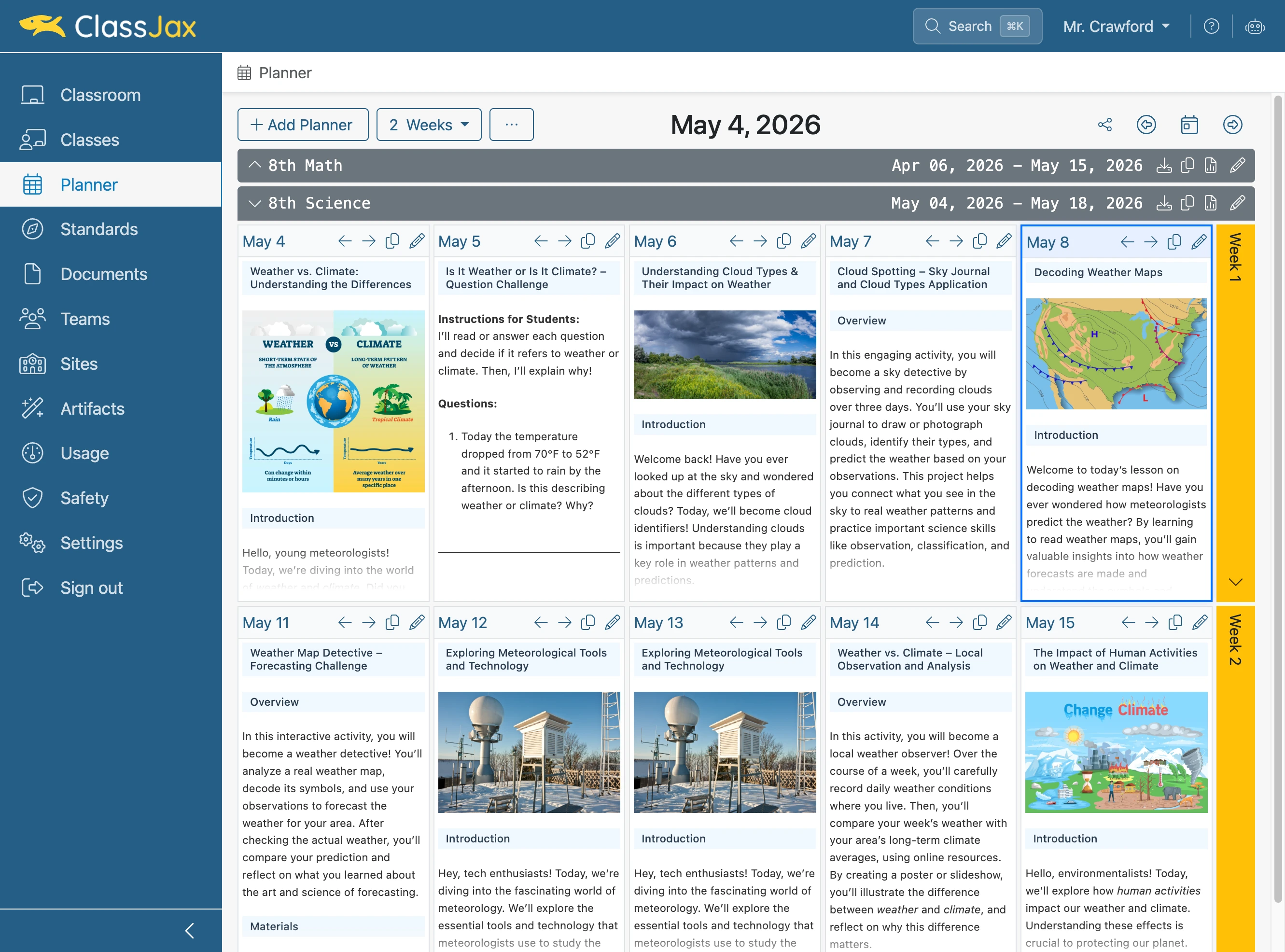Open Safety in the sidebar
This screenshot has height=952, width=1285.
pyautogui.click(x=111, y=498)
